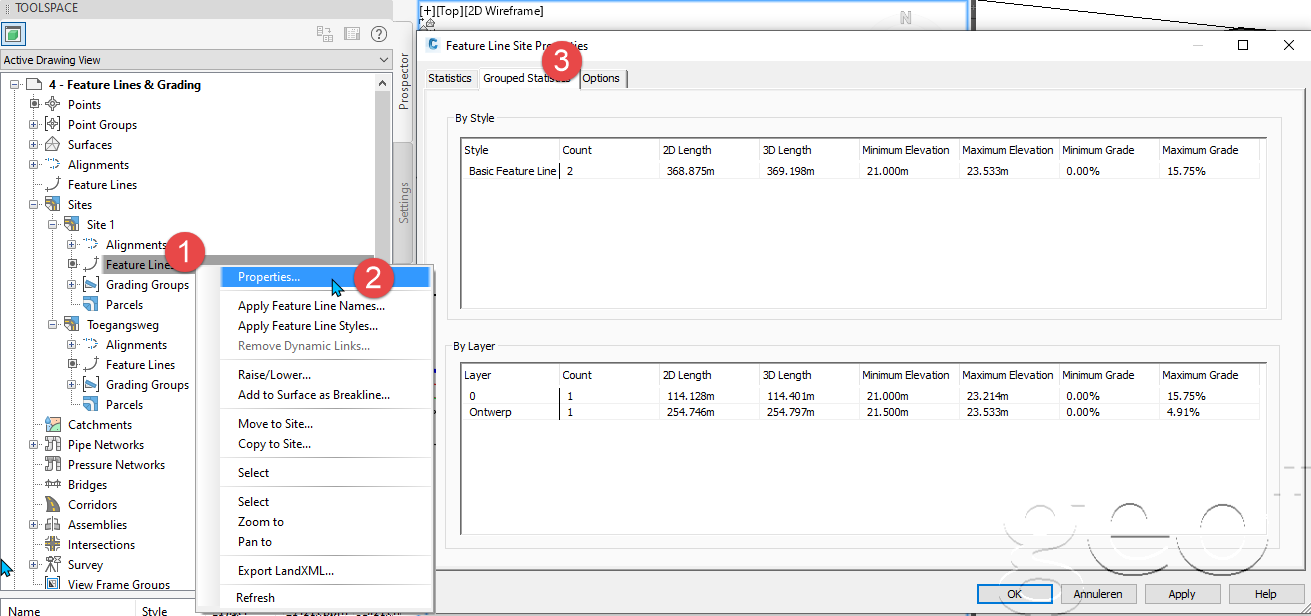
Task: Click the Surfaces icon in Prospector
Action: [50, 144]
